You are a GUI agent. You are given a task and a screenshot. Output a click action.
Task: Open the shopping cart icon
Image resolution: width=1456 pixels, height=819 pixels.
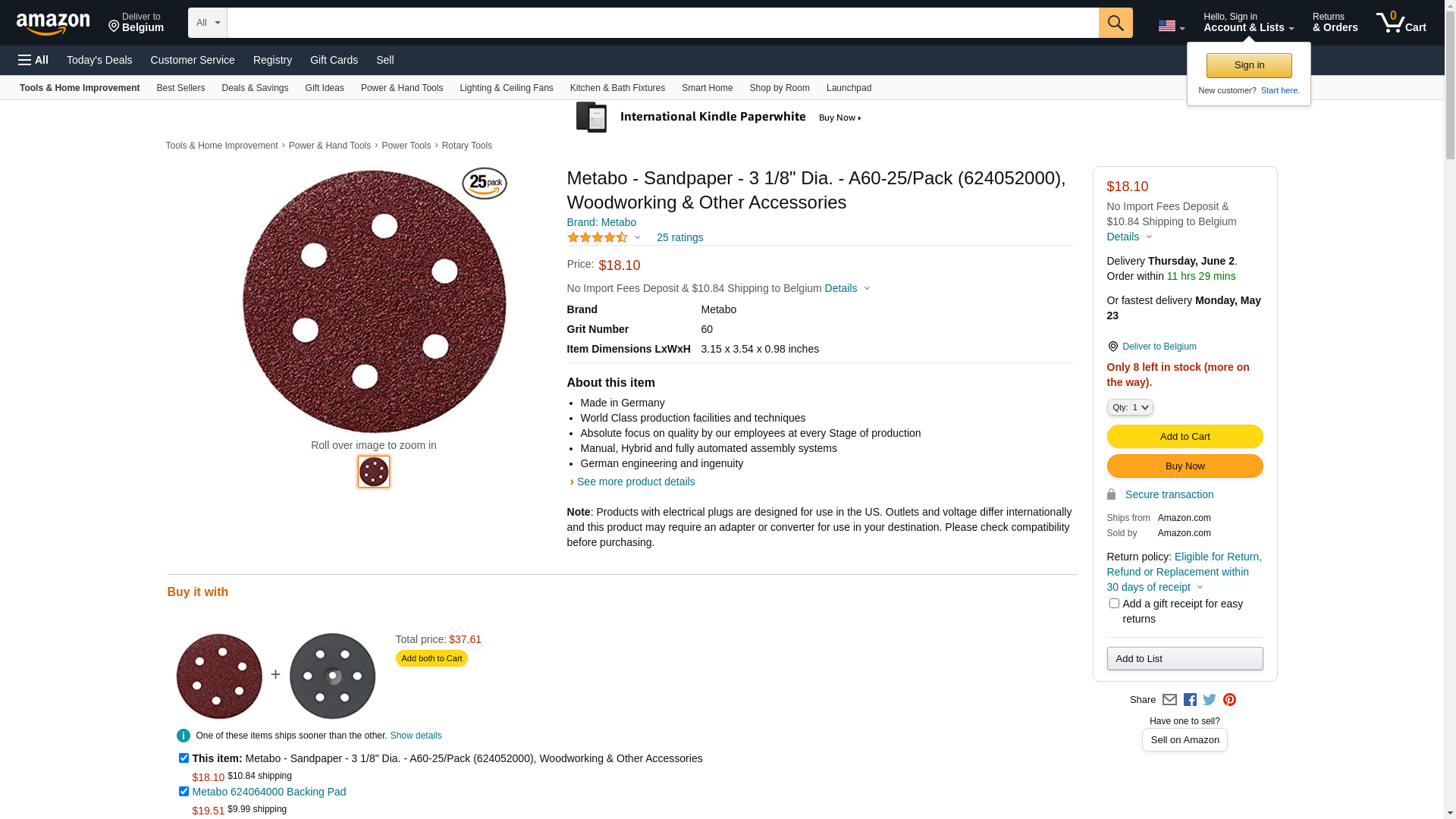[x=1401, y=23]
